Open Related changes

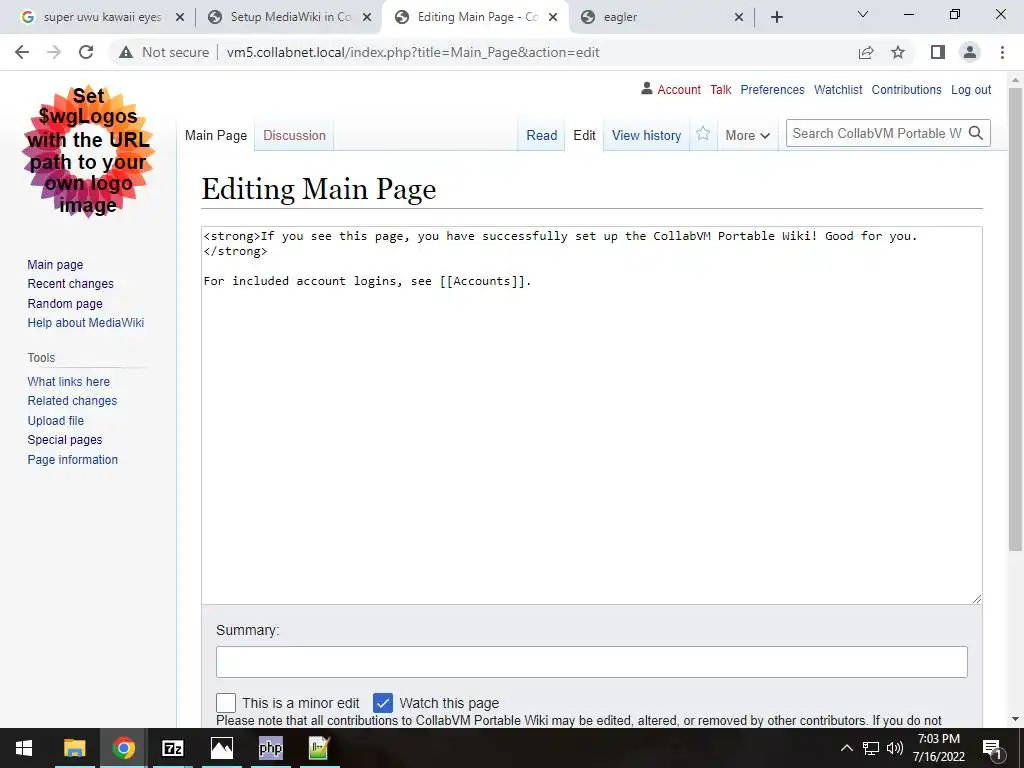[72, 400]
